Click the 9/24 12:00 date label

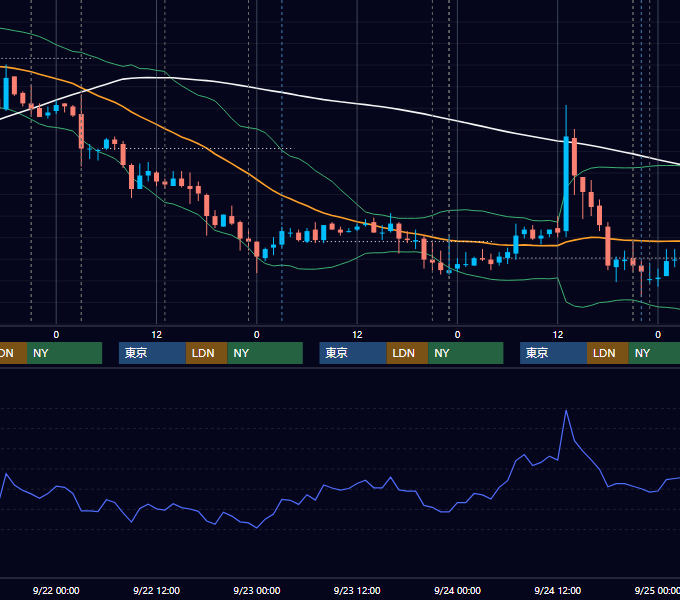pos(557,590)
